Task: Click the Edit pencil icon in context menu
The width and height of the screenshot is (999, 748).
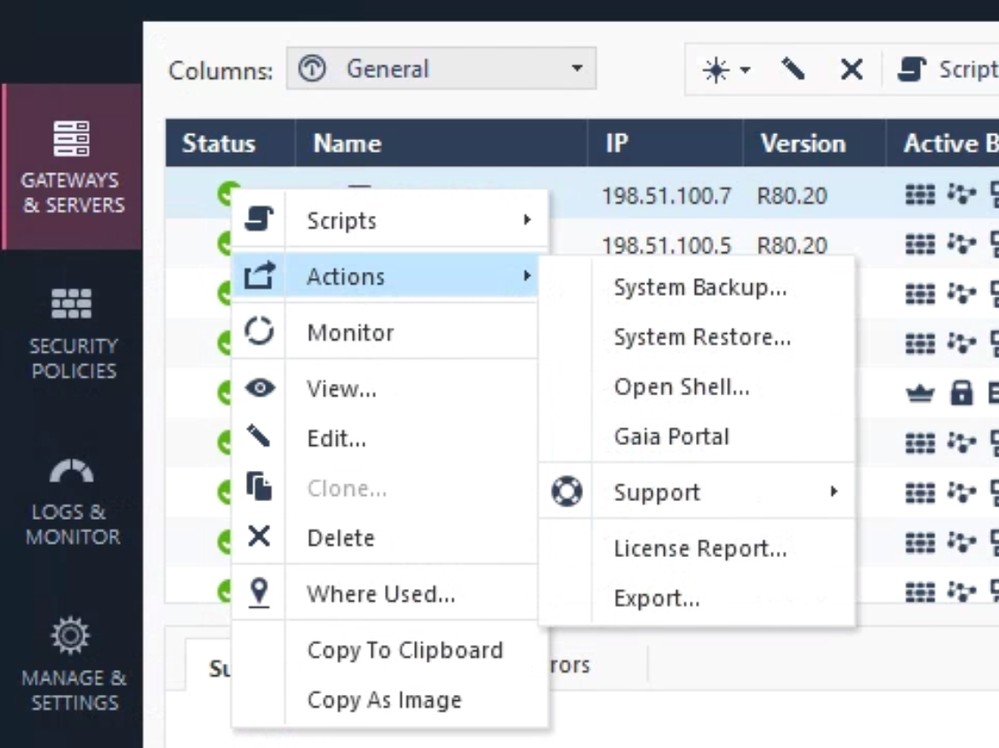Action: click(x=259, y=436)
